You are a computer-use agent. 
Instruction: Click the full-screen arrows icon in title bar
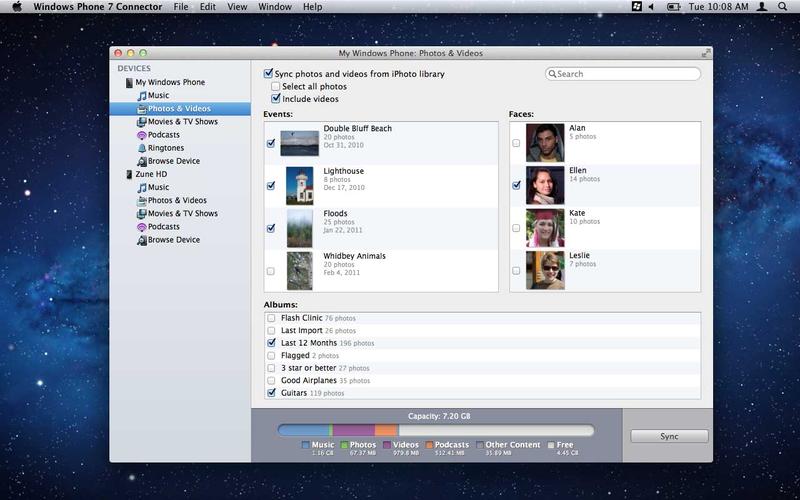706,53
